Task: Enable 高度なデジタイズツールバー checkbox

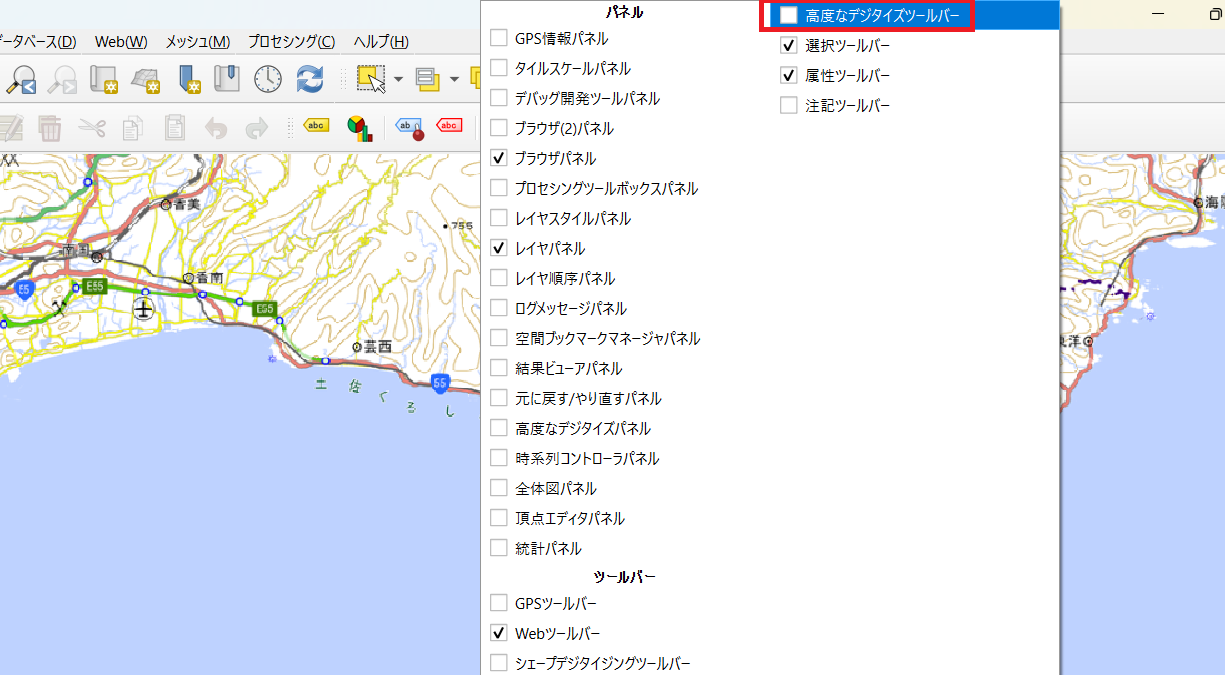Action: tap(789, 15)
